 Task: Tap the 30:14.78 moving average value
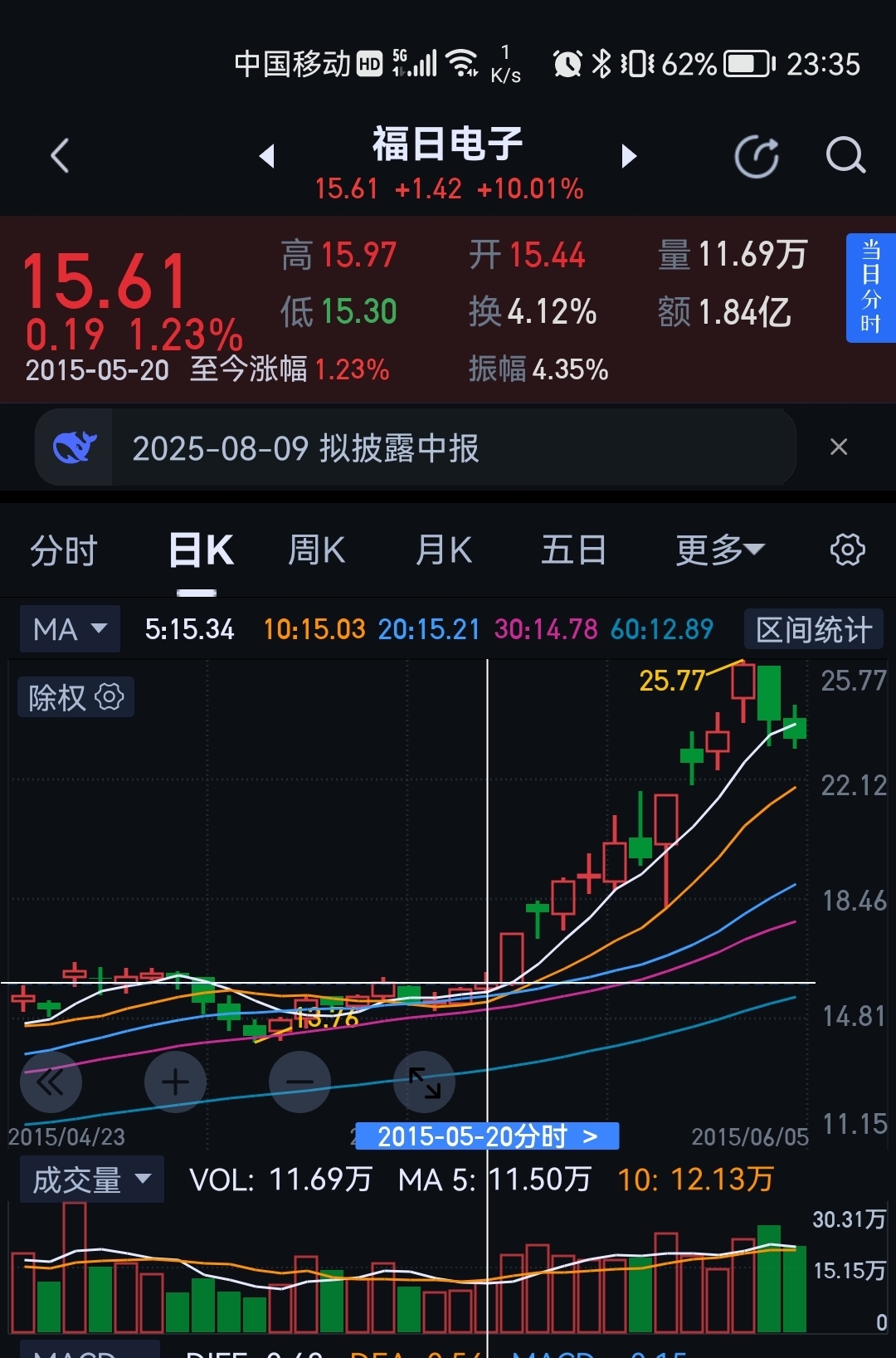coord(546,629)
